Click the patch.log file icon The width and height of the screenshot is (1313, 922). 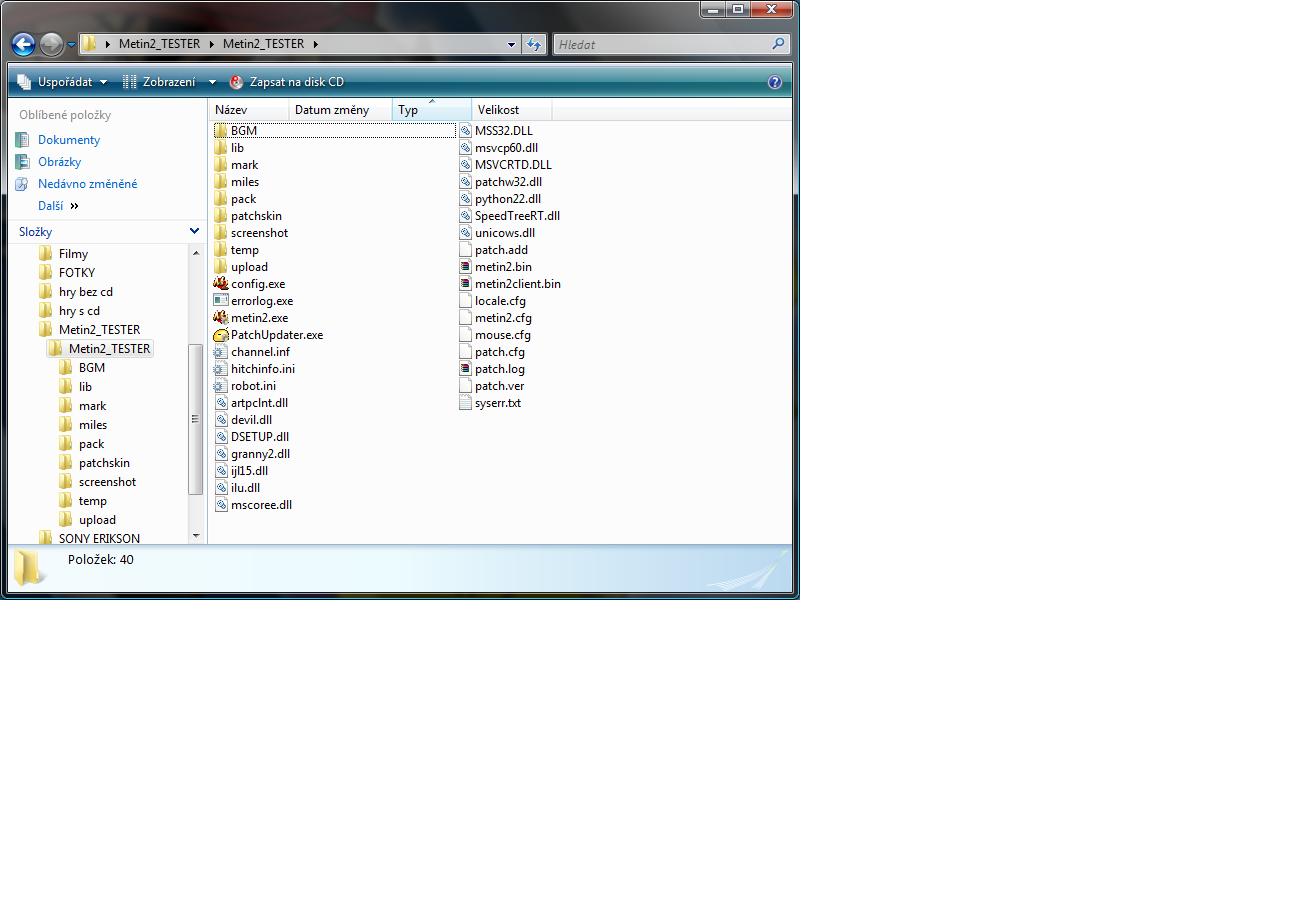(465, 369)
